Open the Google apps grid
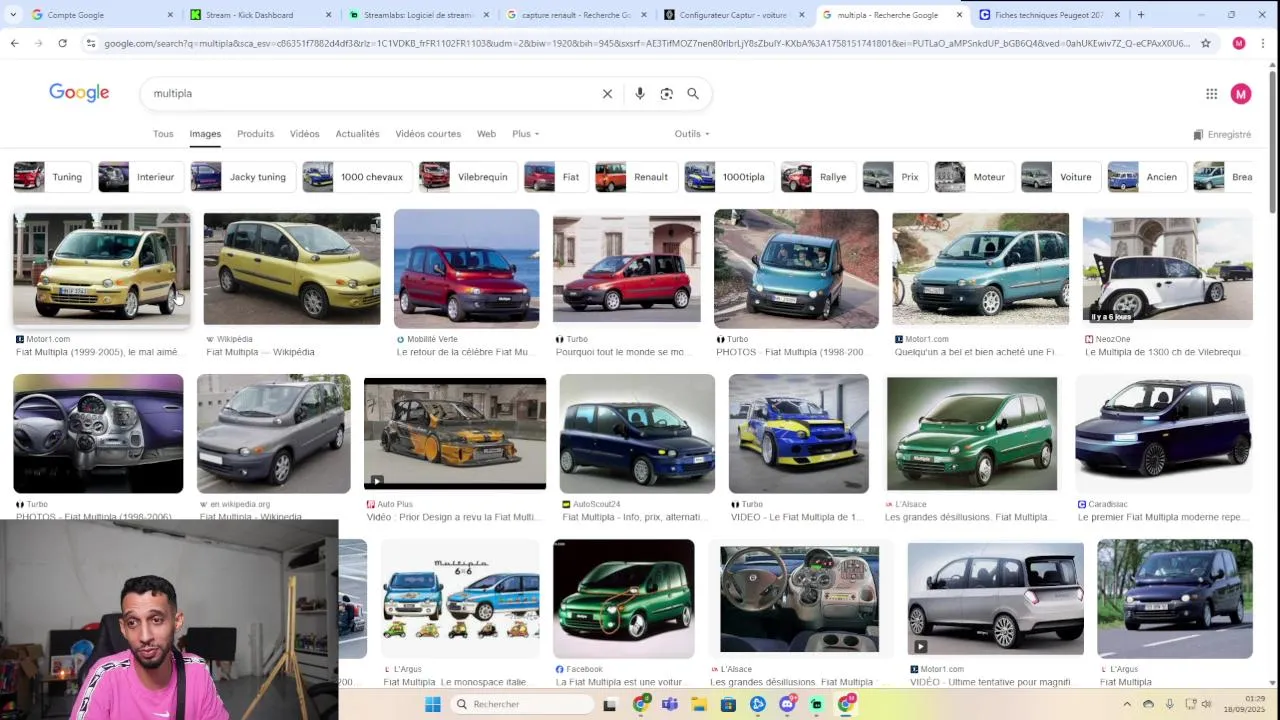Image resolution: width=1280 pixels, height=720 pixels. [1211, 93]
